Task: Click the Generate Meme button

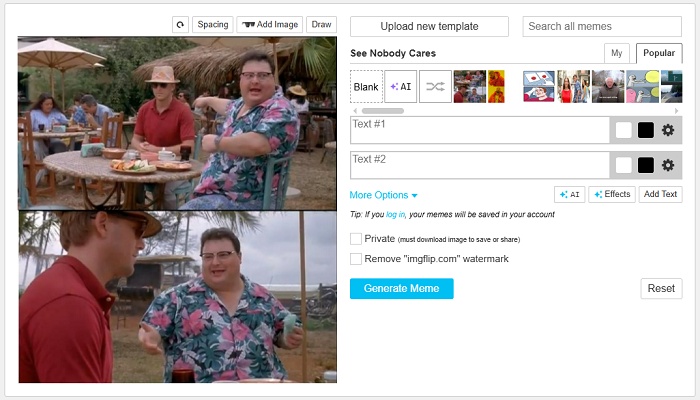Action: pyautogui.click(x=401, y=288)
